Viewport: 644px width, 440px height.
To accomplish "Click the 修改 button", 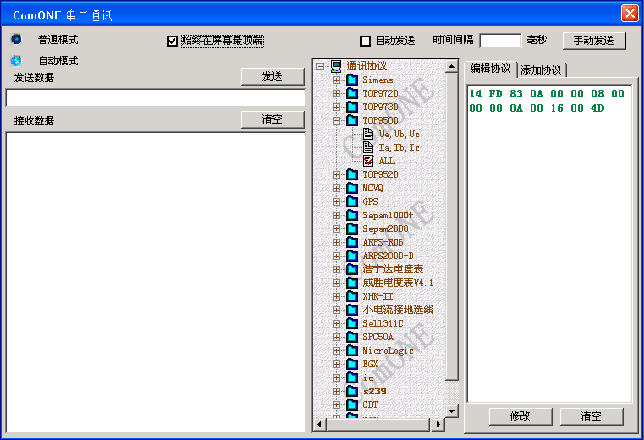I will [x=520, y=415].
